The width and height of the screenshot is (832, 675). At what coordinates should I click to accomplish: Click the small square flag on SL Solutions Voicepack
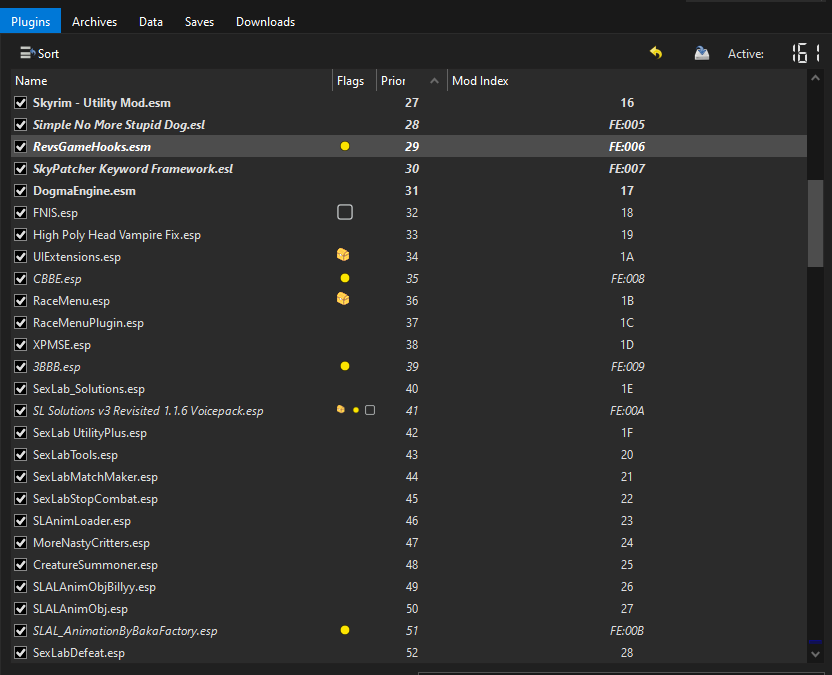tap(370, 410)
